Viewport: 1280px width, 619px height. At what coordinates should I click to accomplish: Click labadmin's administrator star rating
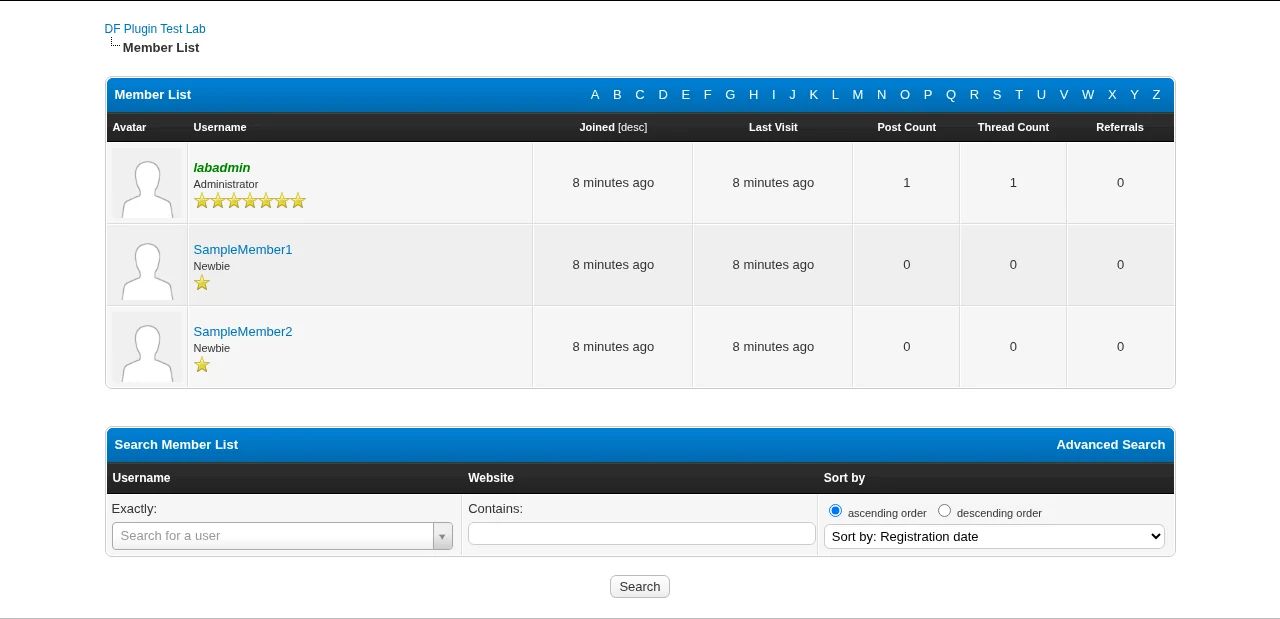pos(249,201)
